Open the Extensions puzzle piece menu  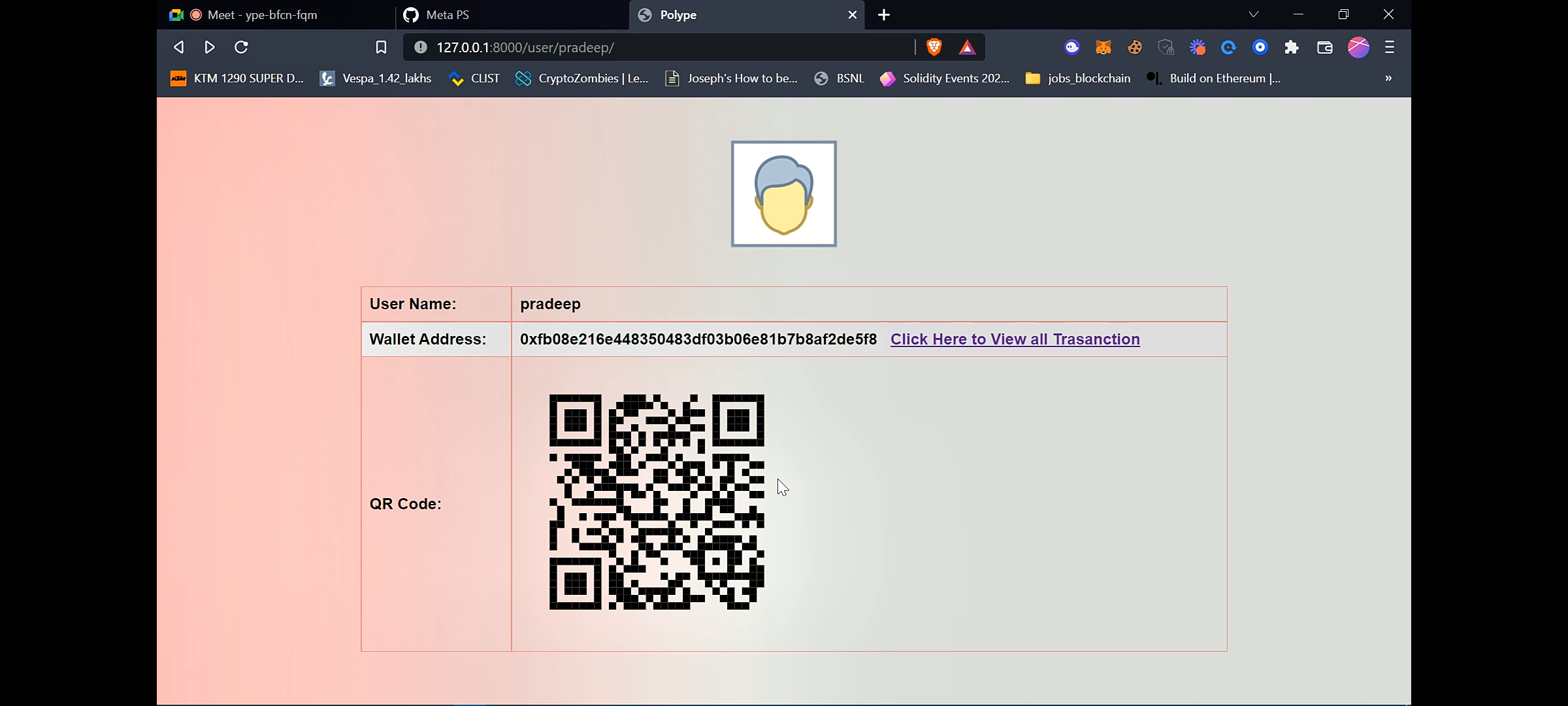coord(1292,47)
